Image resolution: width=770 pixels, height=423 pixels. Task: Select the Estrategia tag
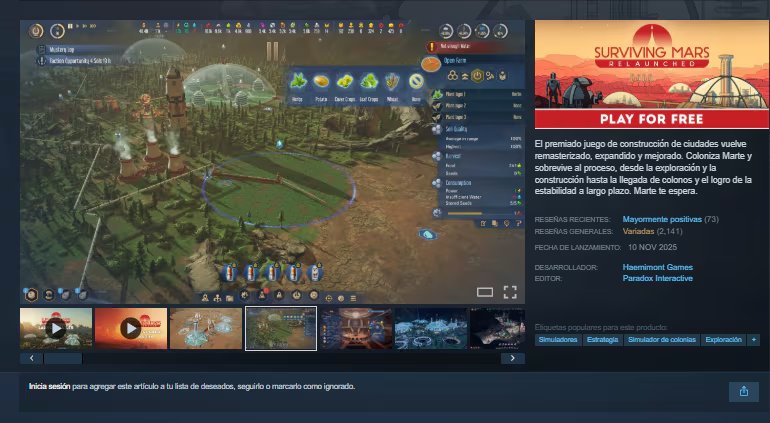pyautogui.click(x=603, y=339)
